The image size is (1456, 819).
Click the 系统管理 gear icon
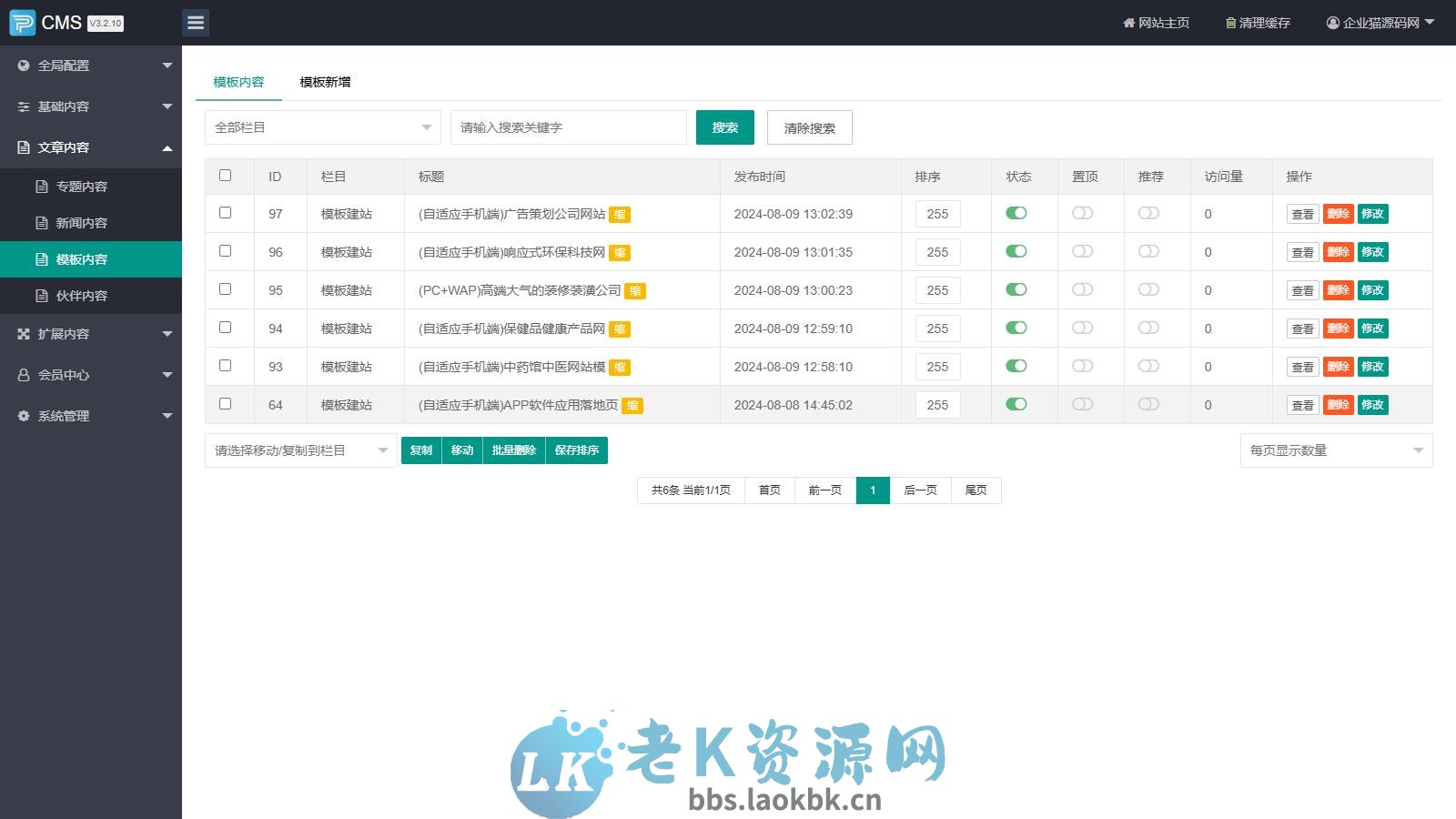(x=23, y=416)
